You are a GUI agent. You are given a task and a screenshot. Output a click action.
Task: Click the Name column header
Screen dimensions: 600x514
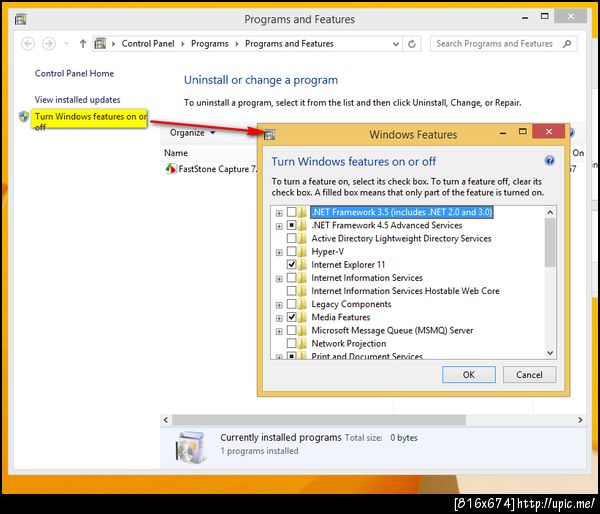coord(176,153)
